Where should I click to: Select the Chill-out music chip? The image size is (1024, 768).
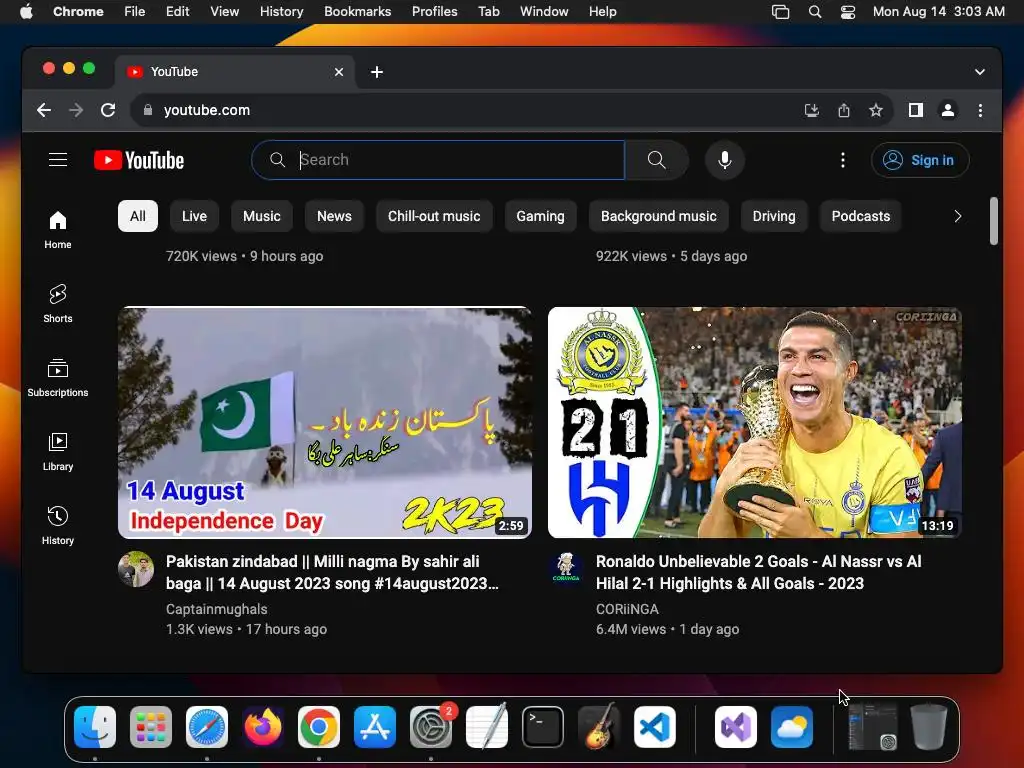pyautogui.click(x=434, y=216)
